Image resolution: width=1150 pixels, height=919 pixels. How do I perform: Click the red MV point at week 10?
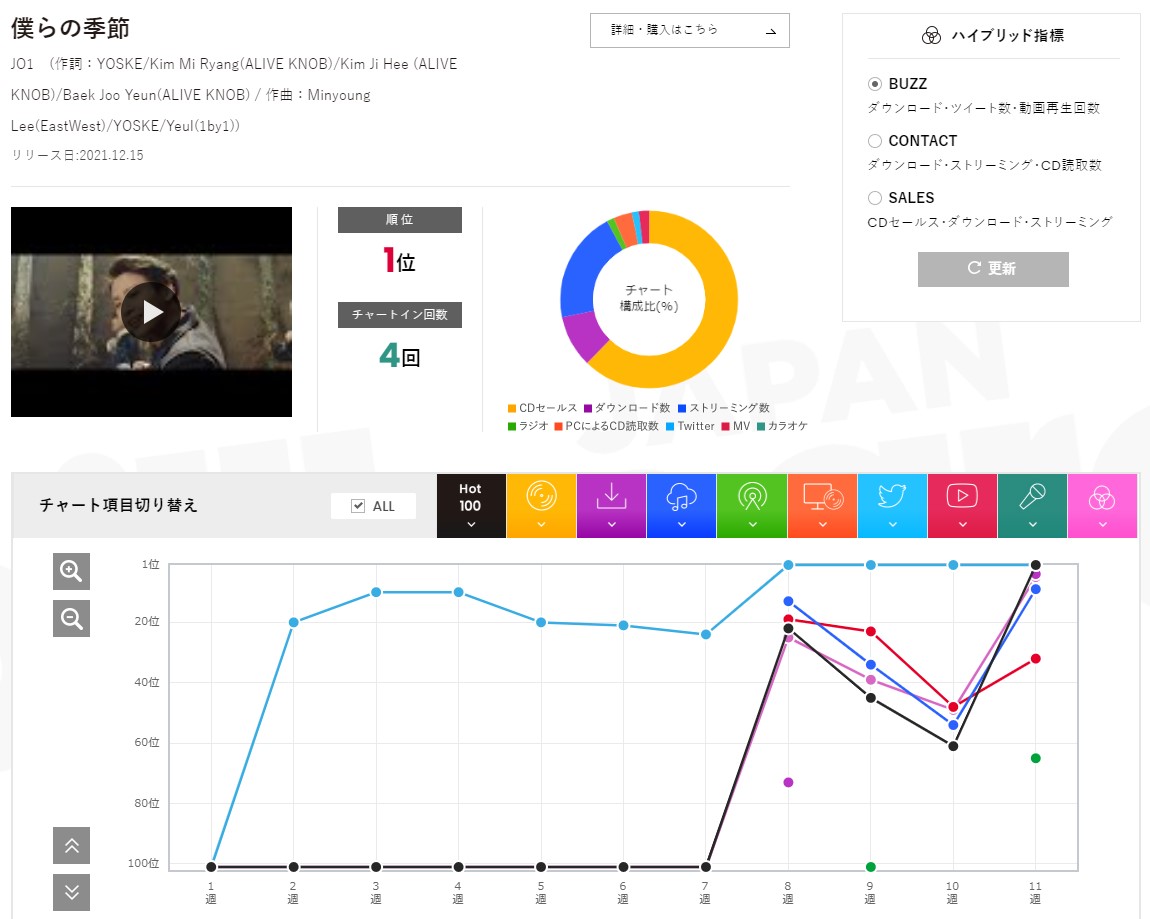tap(953, 707)
